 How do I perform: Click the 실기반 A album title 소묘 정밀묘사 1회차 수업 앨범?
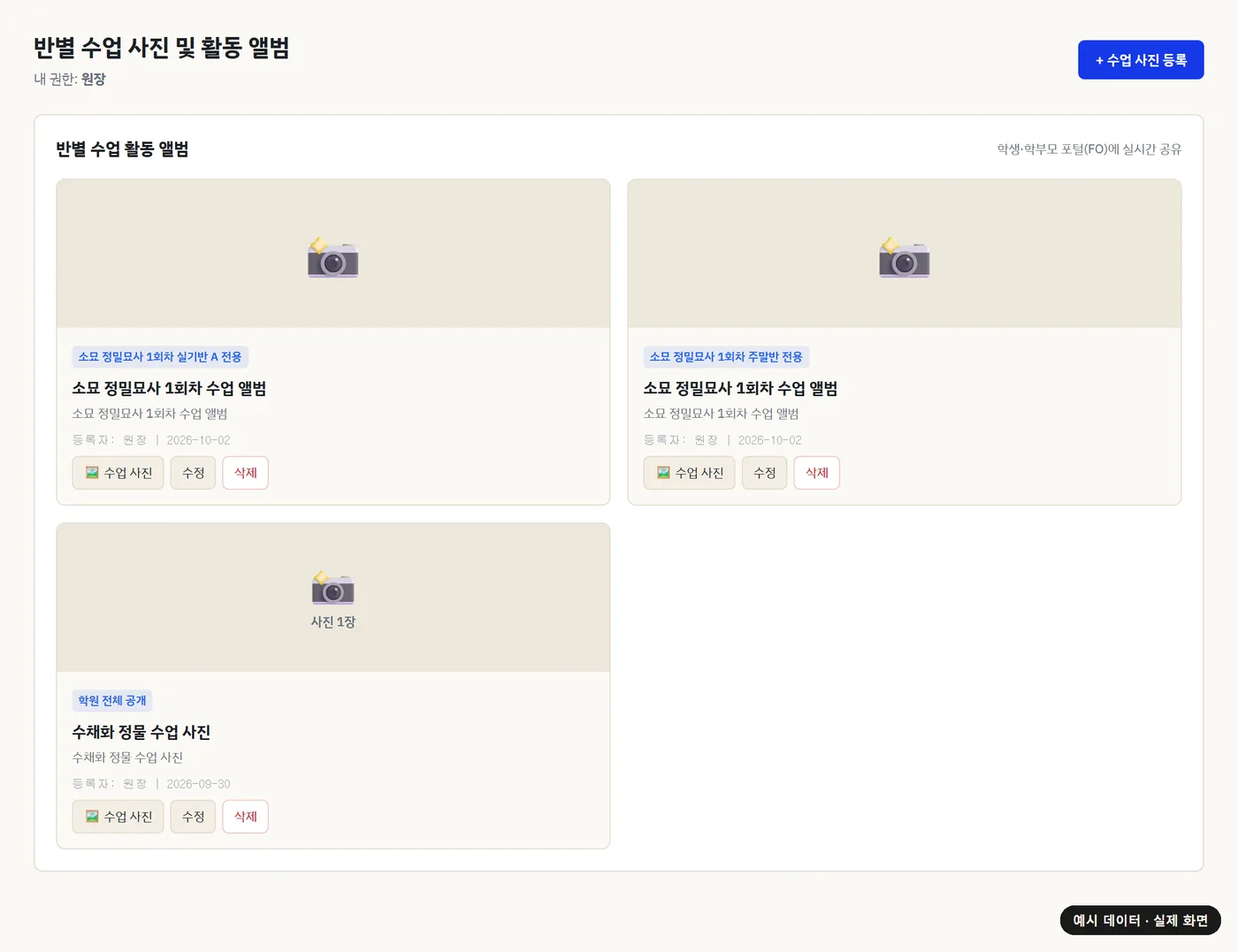click(169, 389)
